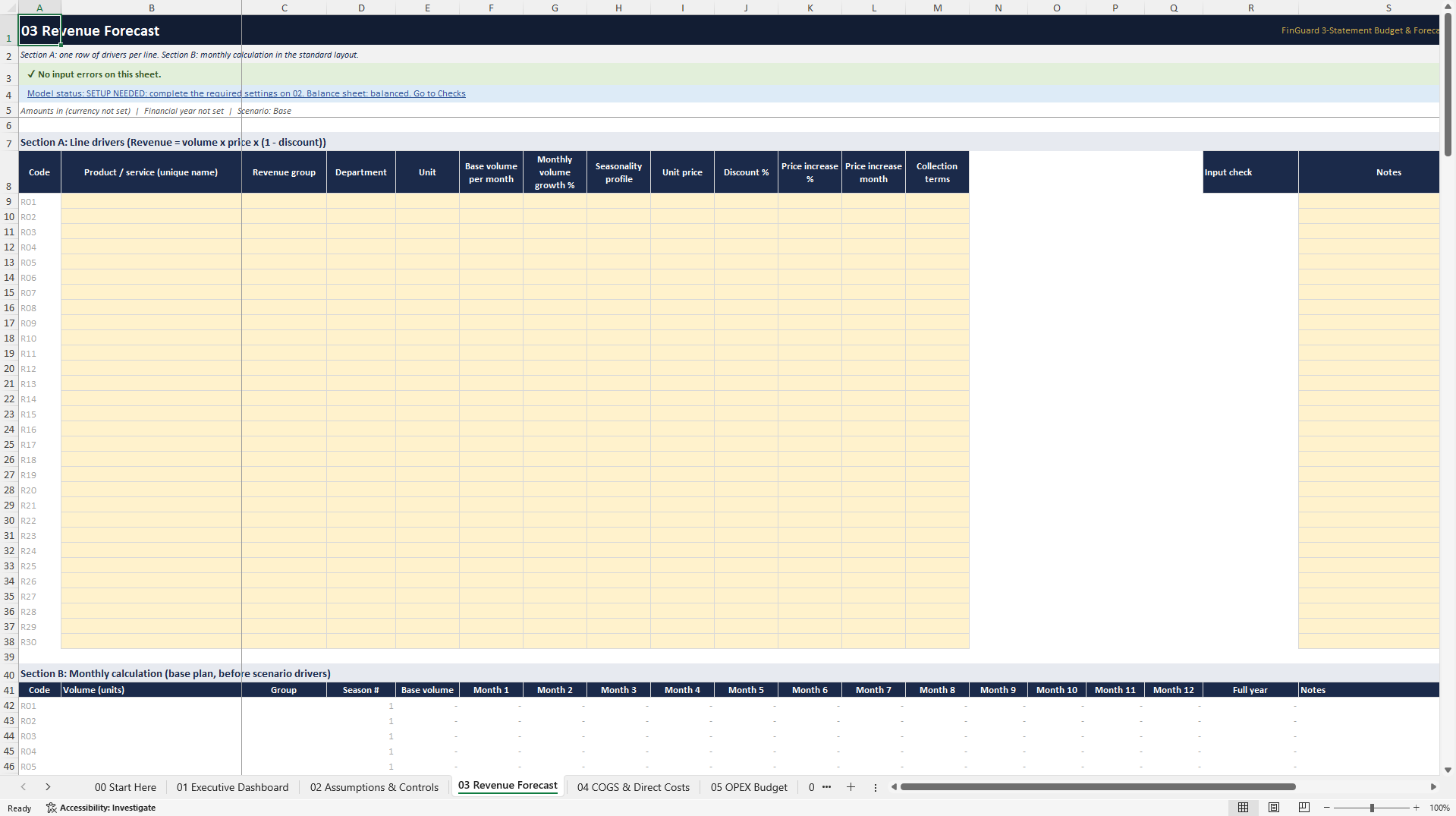Click the Base volume per month header
The image size is (1456, 816).
[x=491, y=172]
